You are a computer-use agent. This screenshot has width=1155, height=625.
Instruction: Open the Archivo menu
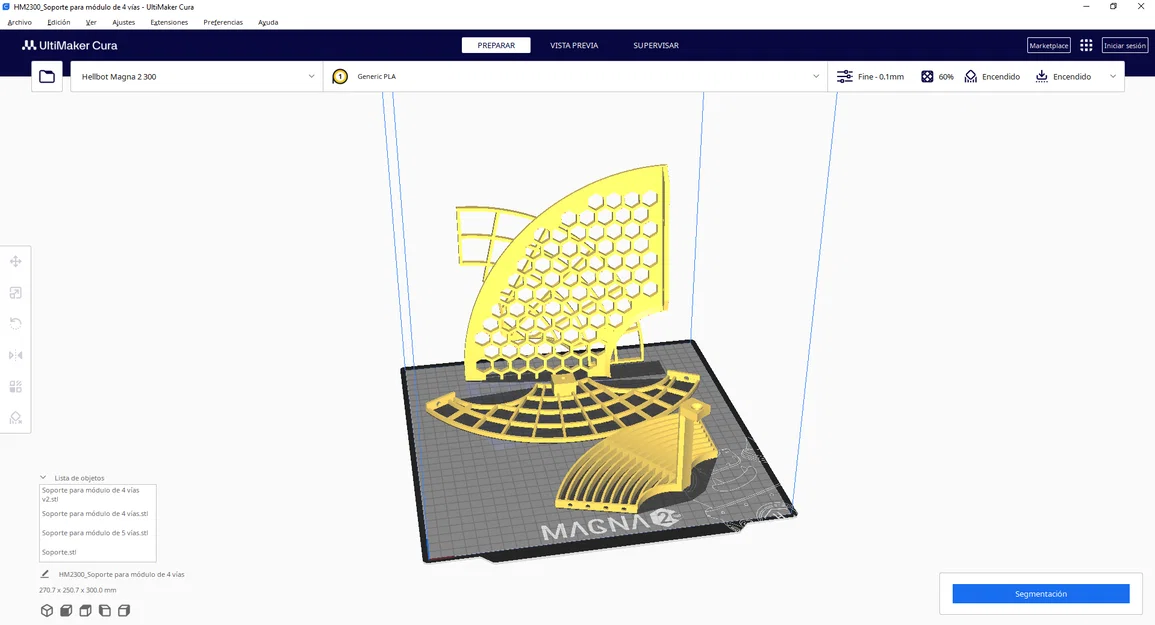pyautogui.click(x=19, y=22)
